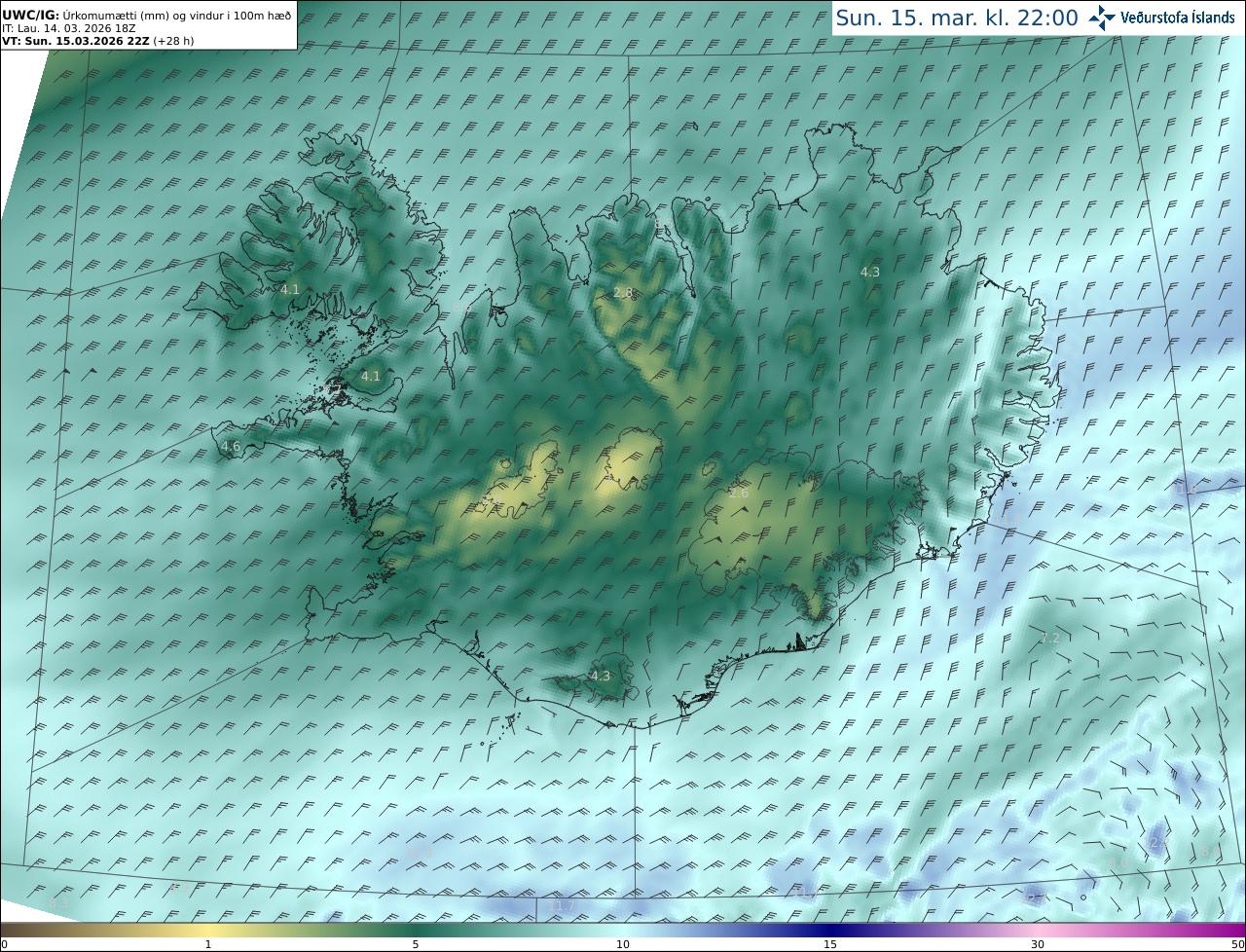Click the 5 label on the color scale
Screen dimensions: 1246x952
click(x=416, y=944)
